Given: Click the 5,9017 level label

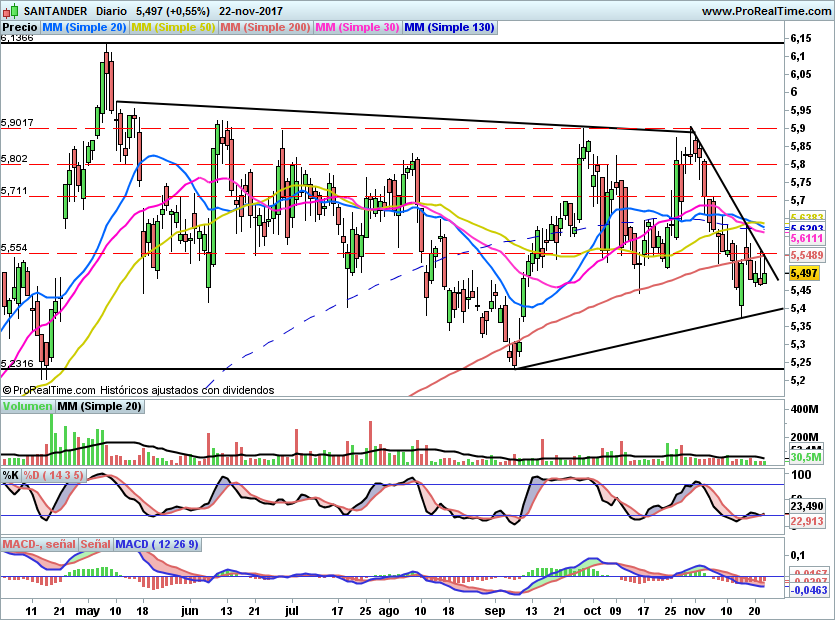Looking at the screenshot, I should (x=17, y=123).
